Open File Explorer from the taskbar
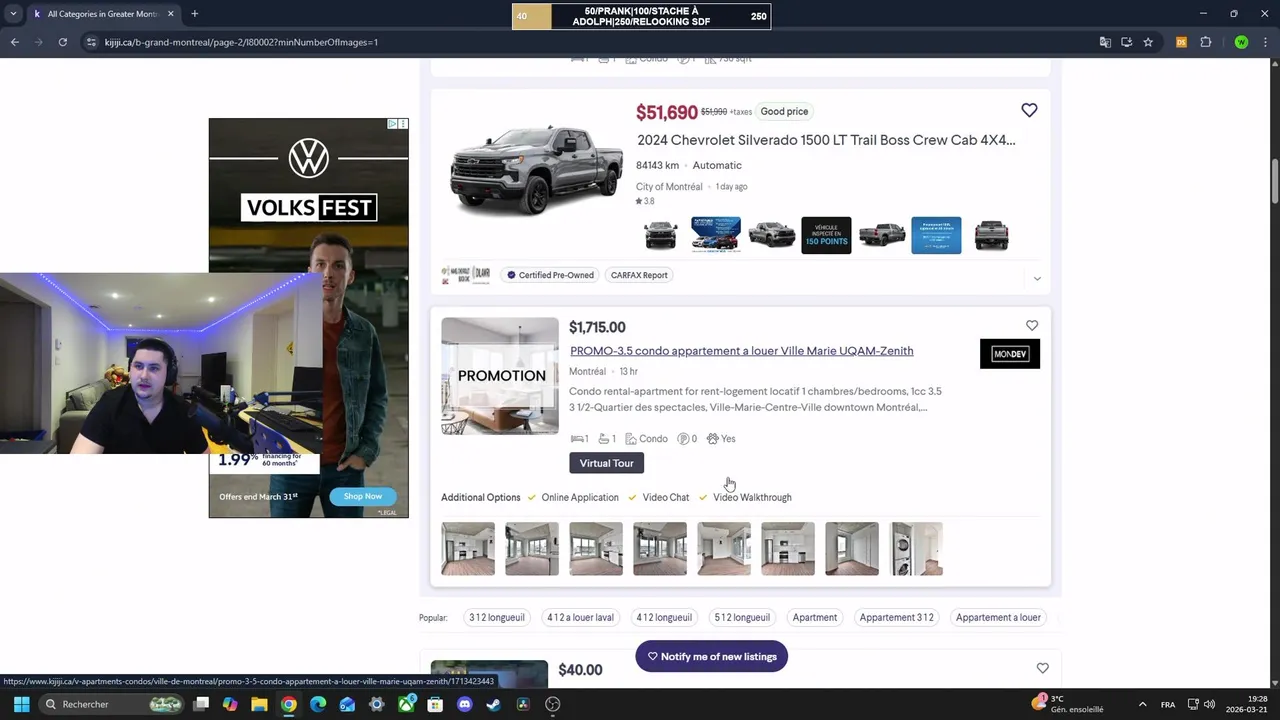 259,704
